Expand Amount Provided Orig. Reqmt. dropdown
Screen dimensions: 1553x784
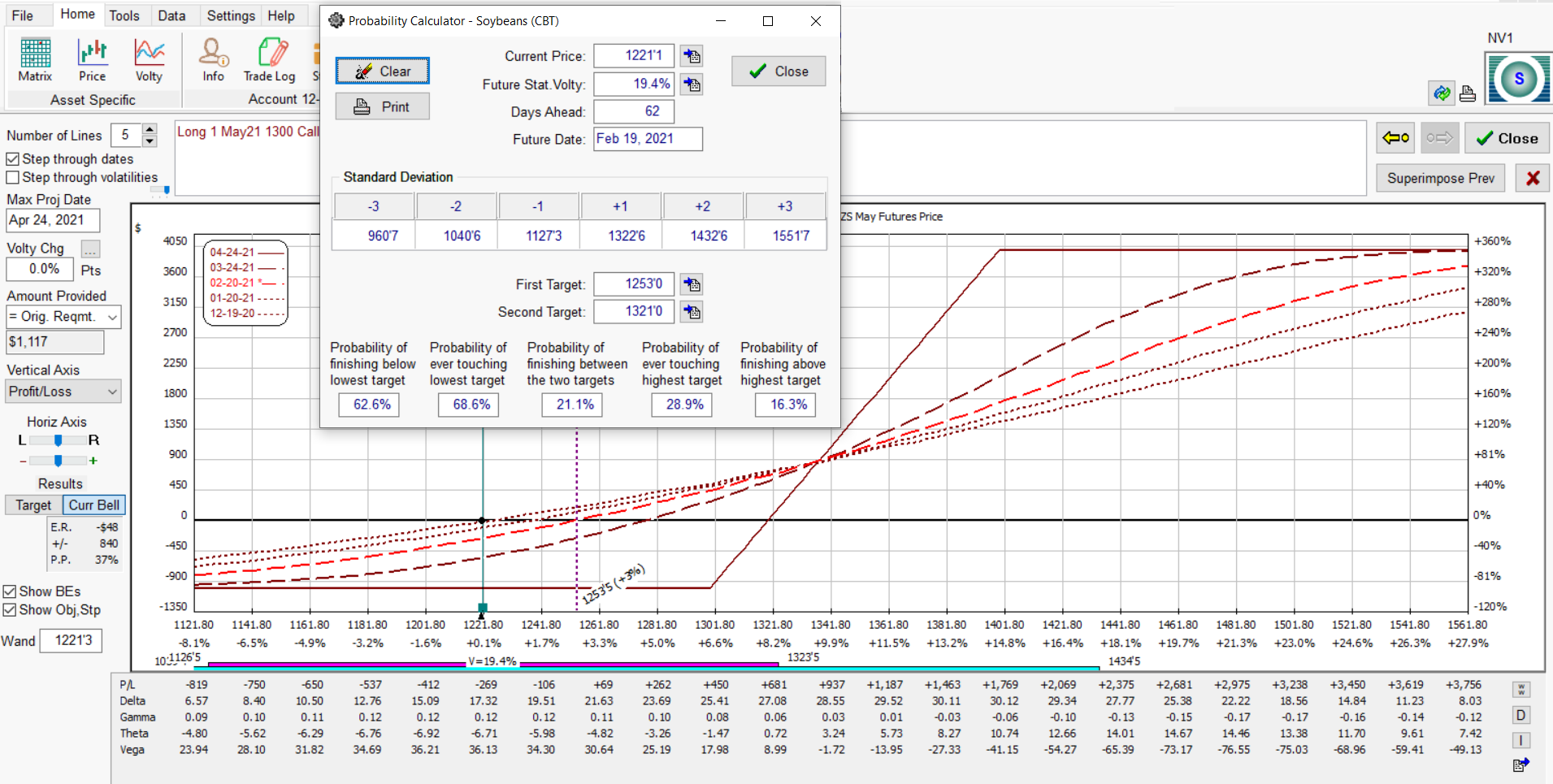[112, 317]
